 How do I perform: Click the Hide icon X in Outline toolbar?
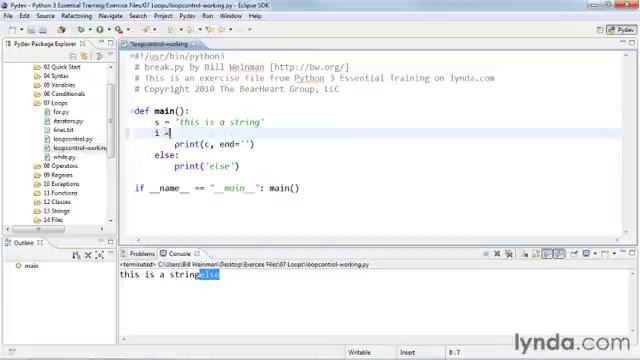pyautogui.click(x=88, y=256)
